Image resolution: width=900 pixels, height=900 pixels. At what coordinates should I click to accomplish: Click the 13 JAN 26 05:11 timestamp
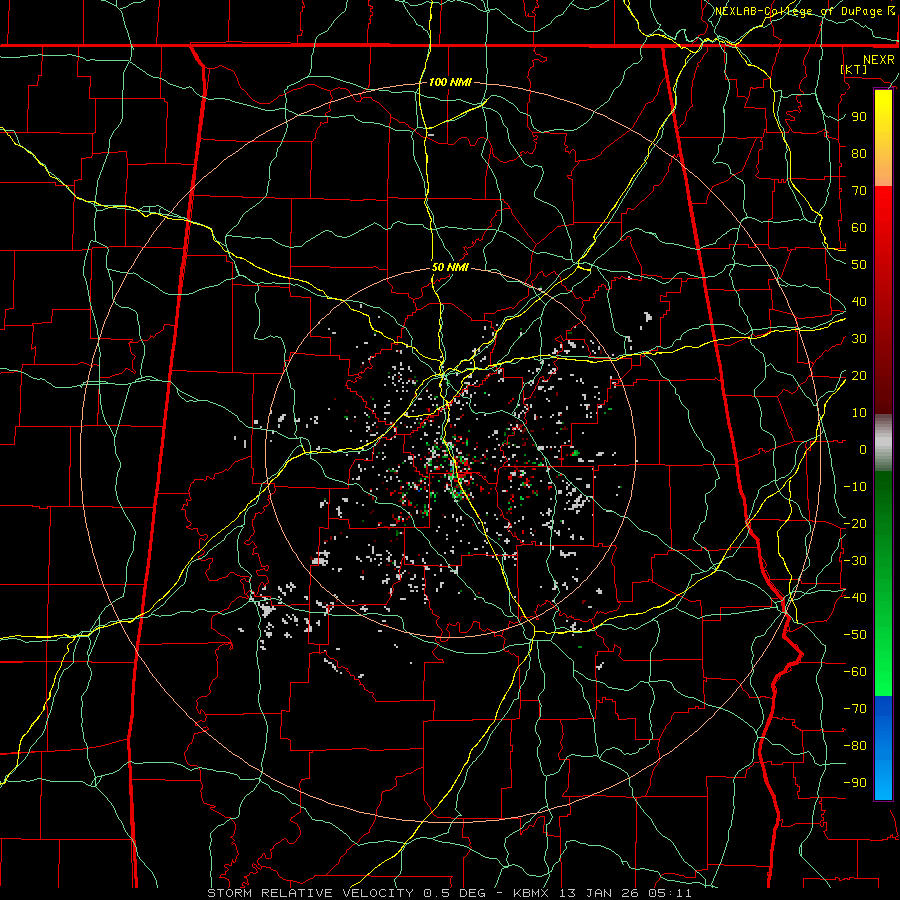[624, 893]
